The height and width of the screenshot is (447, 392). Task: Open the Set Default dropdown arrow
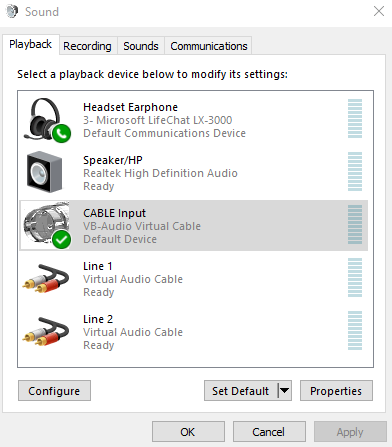tap(285, 390)
